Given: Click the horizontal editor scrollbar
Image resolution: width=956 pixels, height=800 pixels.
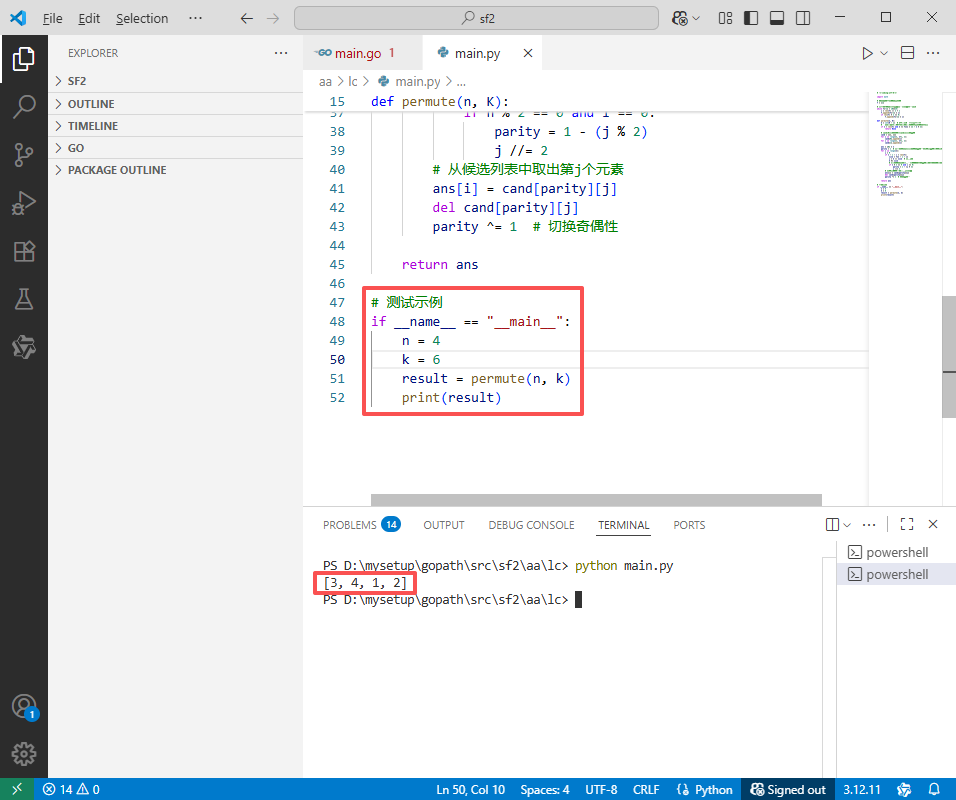Looking at the screenshot, I should [596, 500].
